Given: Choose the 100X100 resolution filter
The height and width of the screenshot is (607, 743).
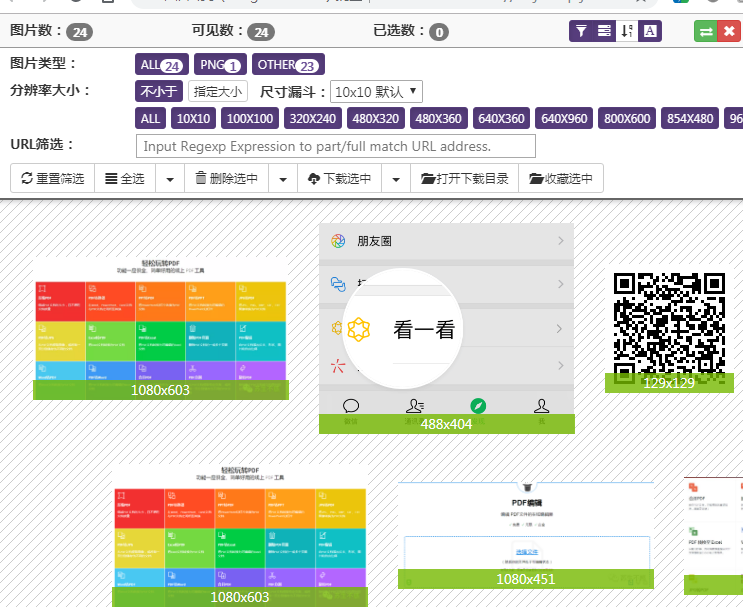Looking at the screenshot, I should click(250, 118).
